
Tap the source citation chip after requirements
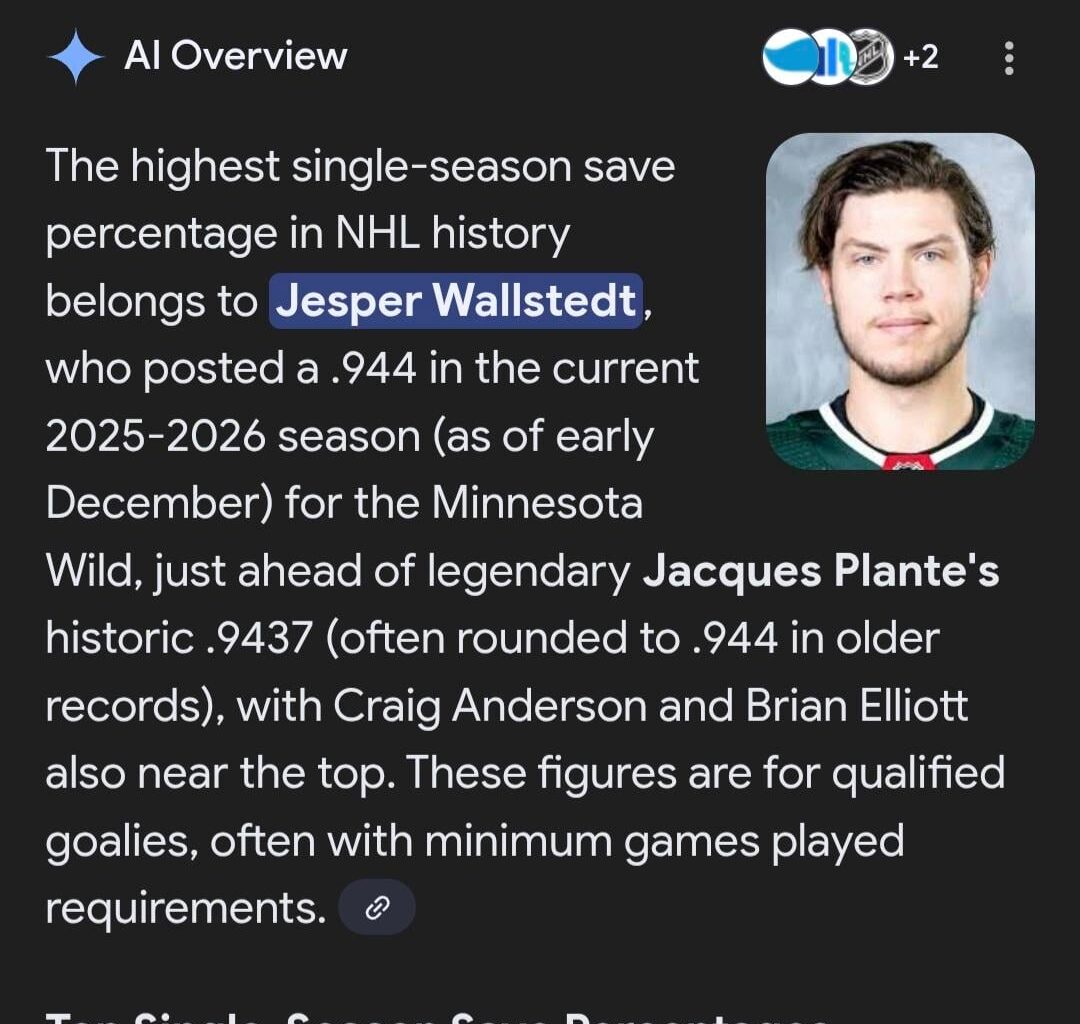pyautogui.click(x=377, y=906)
